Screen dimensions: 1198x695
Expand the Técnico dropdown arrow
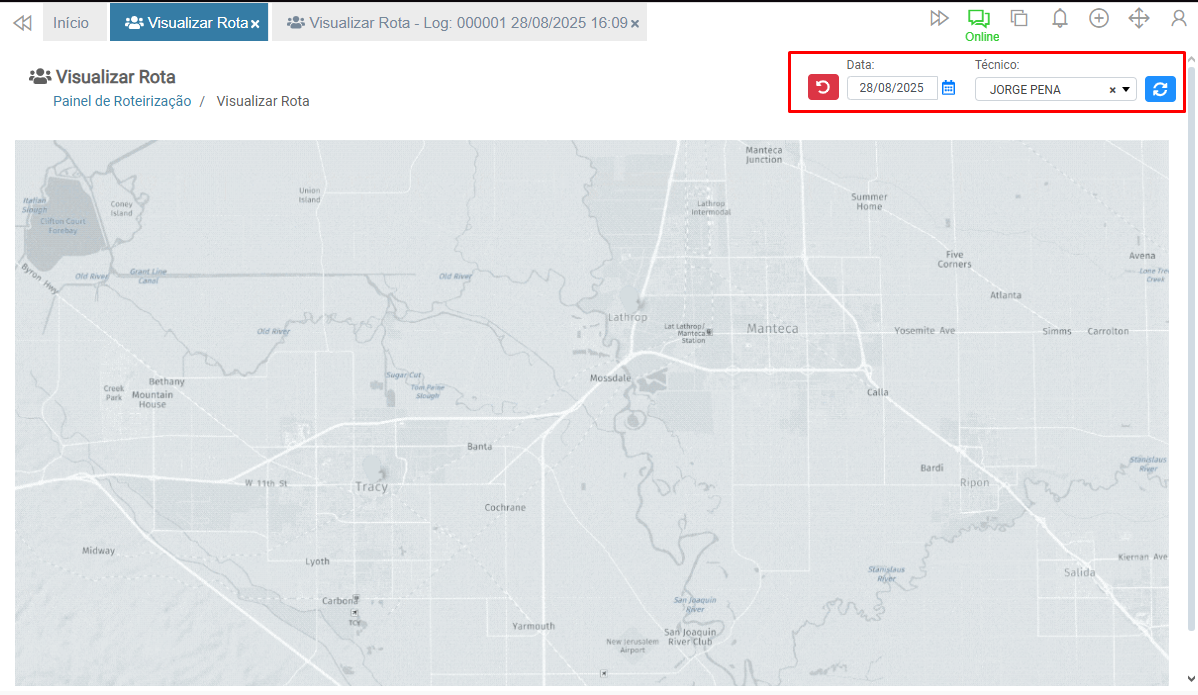(1126, 89)
